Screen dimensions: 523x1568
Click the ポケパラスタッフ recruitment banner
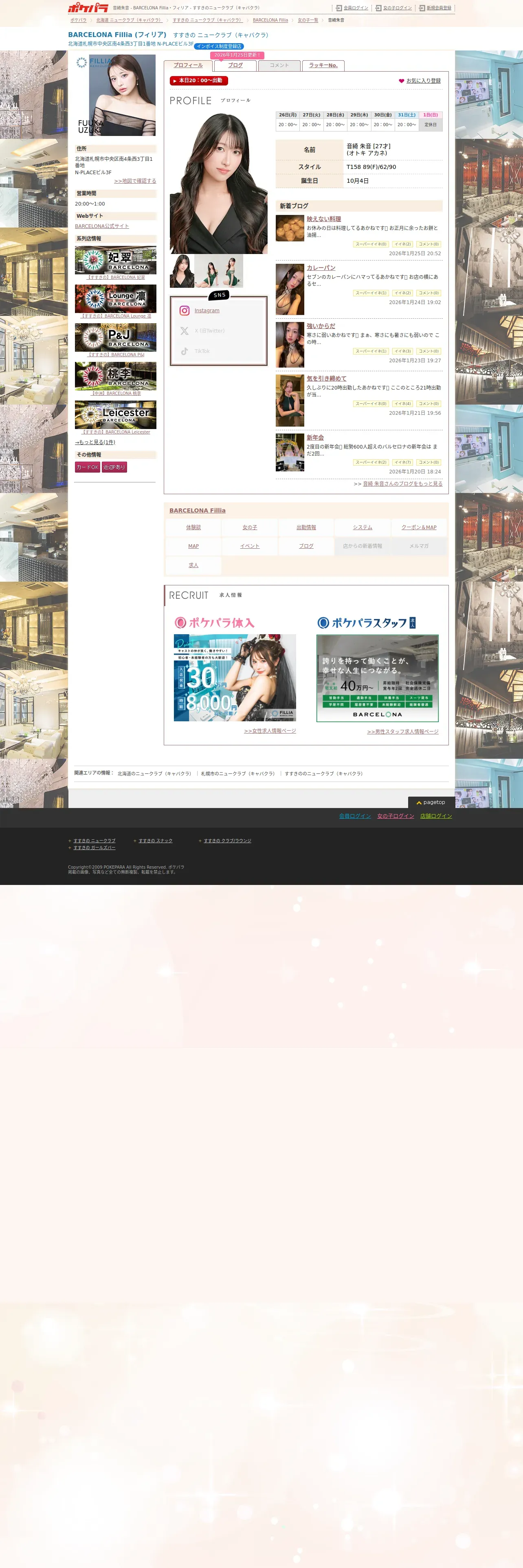coord(378,678)
